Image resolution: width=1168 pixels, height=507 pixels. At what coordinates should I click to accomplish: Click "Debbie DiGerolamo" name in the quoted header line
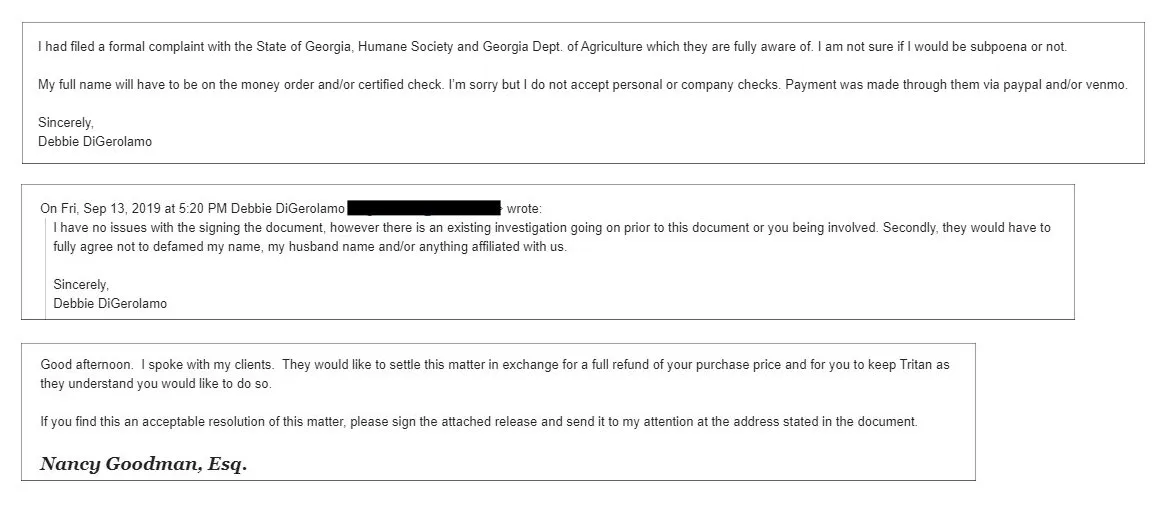point(288,208)
